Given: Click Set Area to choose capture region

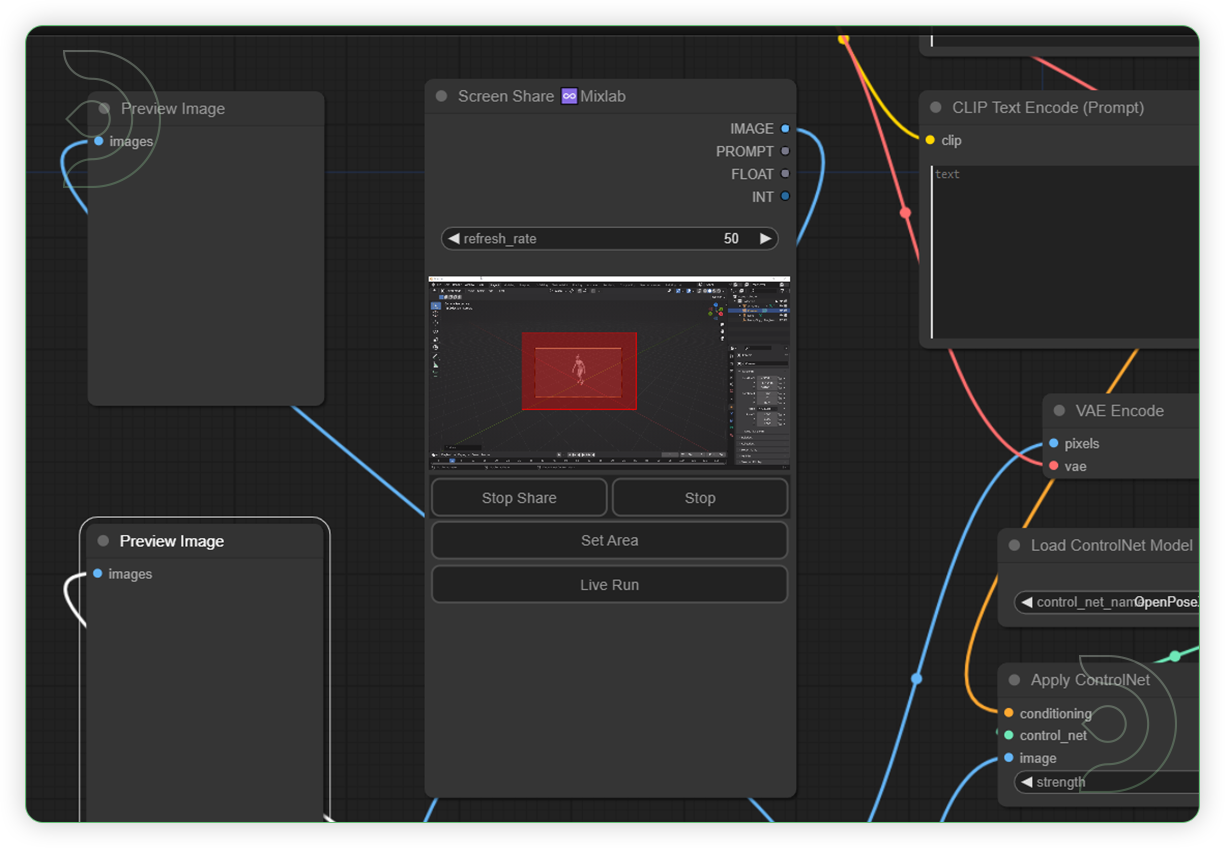Looking at the screenshot, I should click(609, 540).
